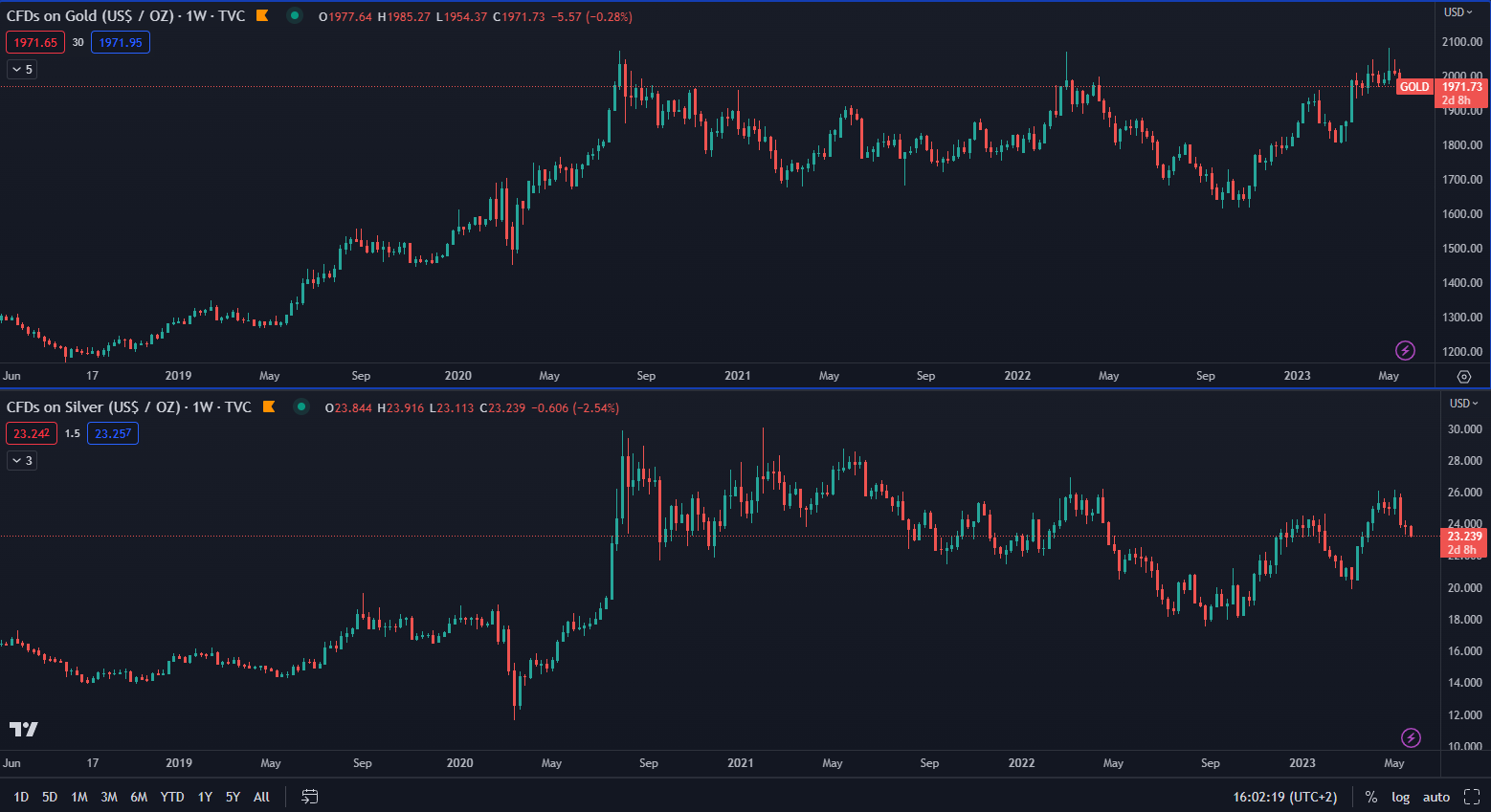Open the Go to date calendar icon
1491x812 pixels.
(309, 797)
